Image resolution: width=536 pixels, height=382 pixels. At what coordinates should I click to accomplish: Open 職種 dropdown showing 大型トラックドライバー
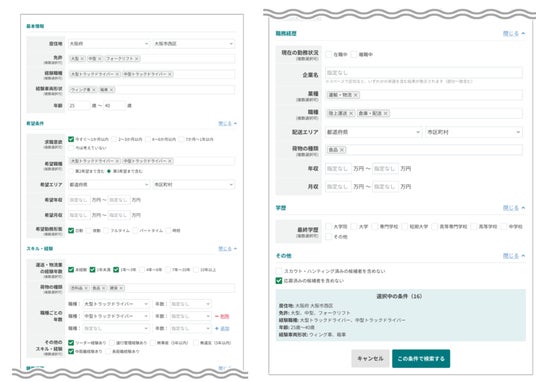(x=116, y=304)
